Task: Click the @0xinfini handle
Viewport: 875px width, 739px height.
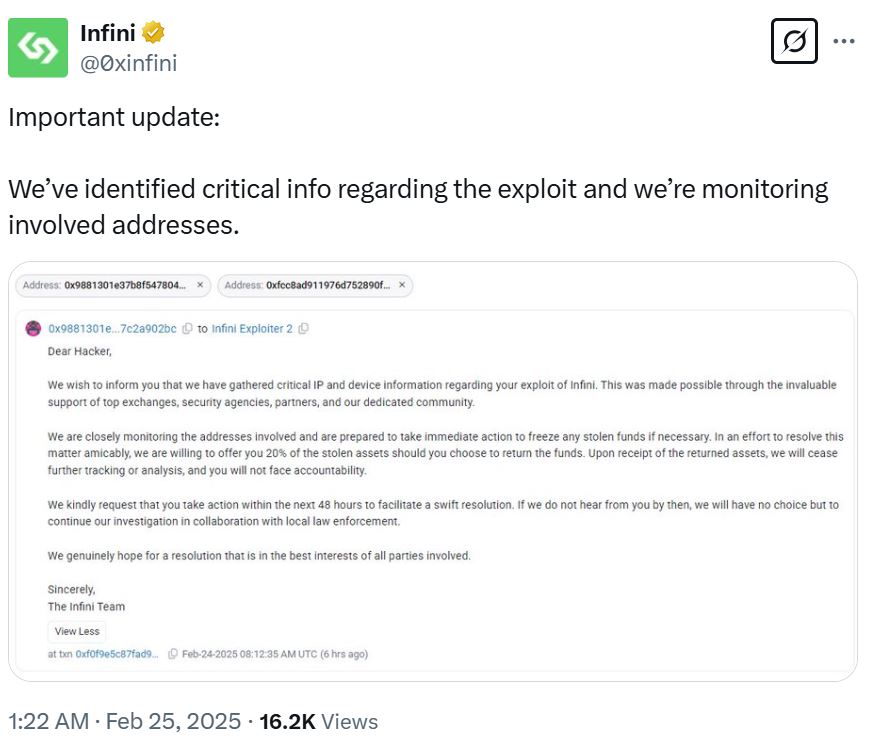Action: [128, 62]
